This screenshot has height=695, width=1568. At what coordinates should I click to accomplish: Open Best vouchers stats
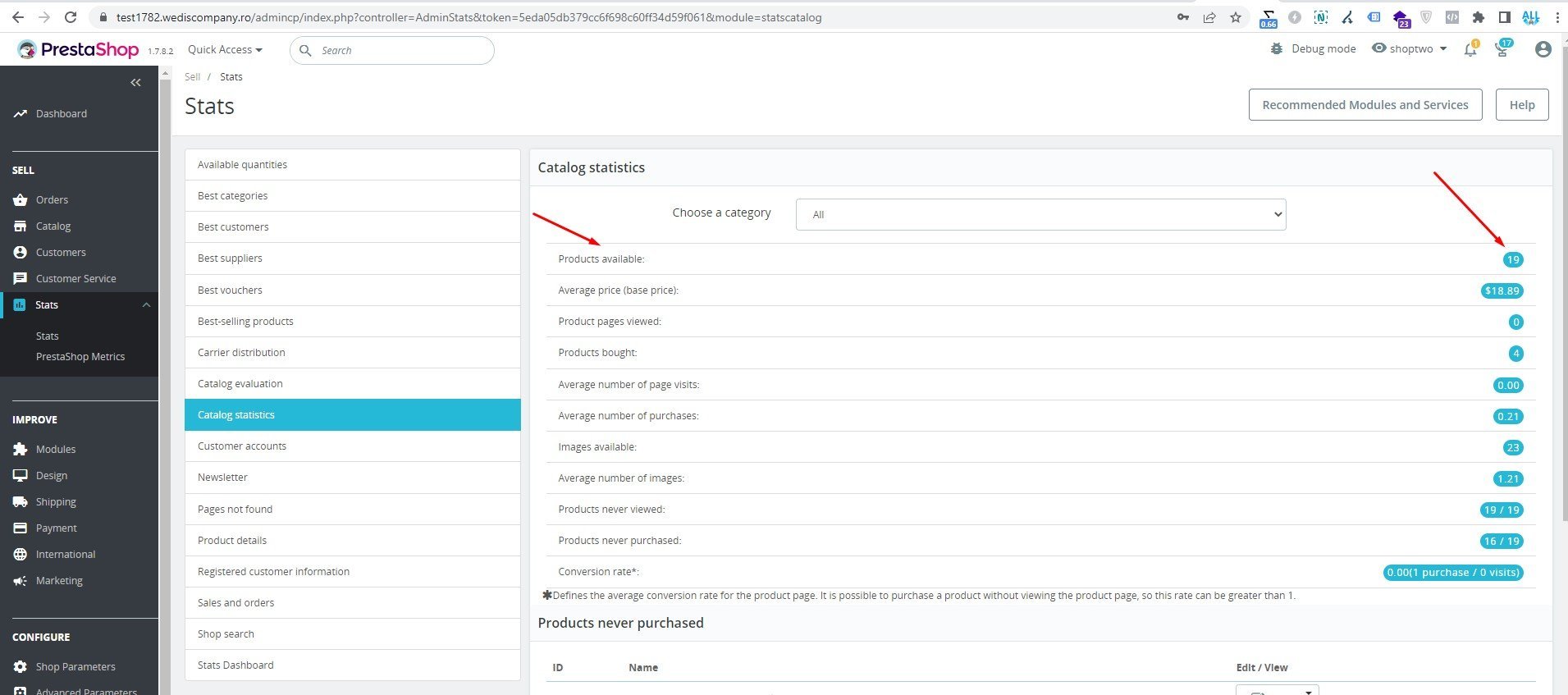(353, 290)
